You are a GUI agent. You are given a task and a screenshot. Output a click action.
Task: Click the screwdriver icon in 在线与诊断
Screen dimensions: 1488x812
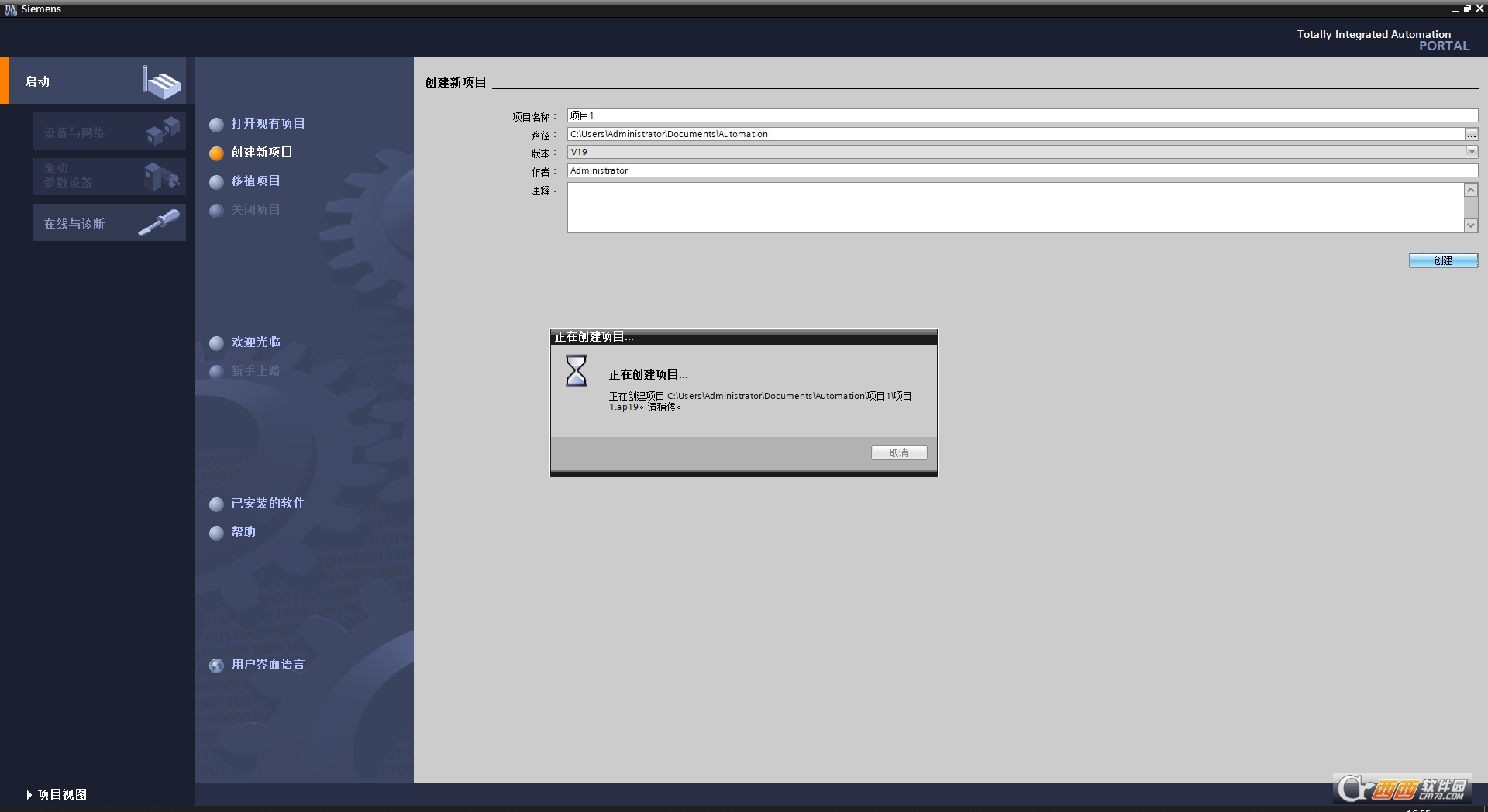159,223
